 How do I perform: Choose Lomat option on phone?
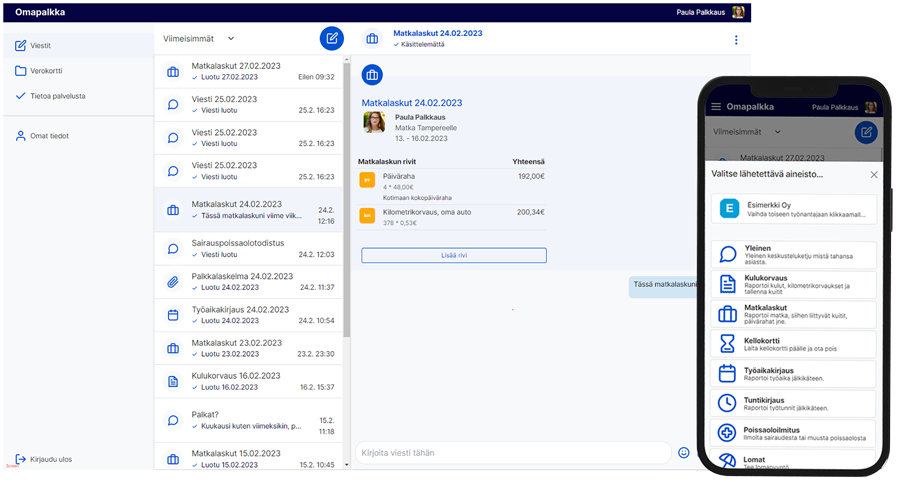(794, 460)
